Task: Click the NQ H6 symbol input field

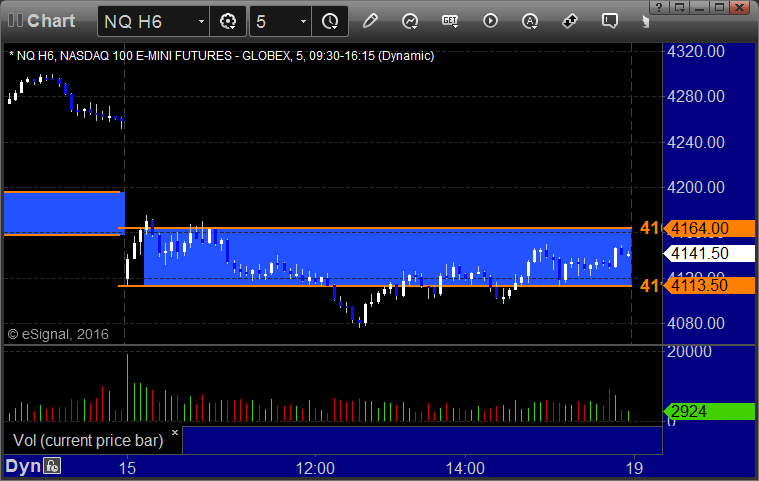Action: 148,21
